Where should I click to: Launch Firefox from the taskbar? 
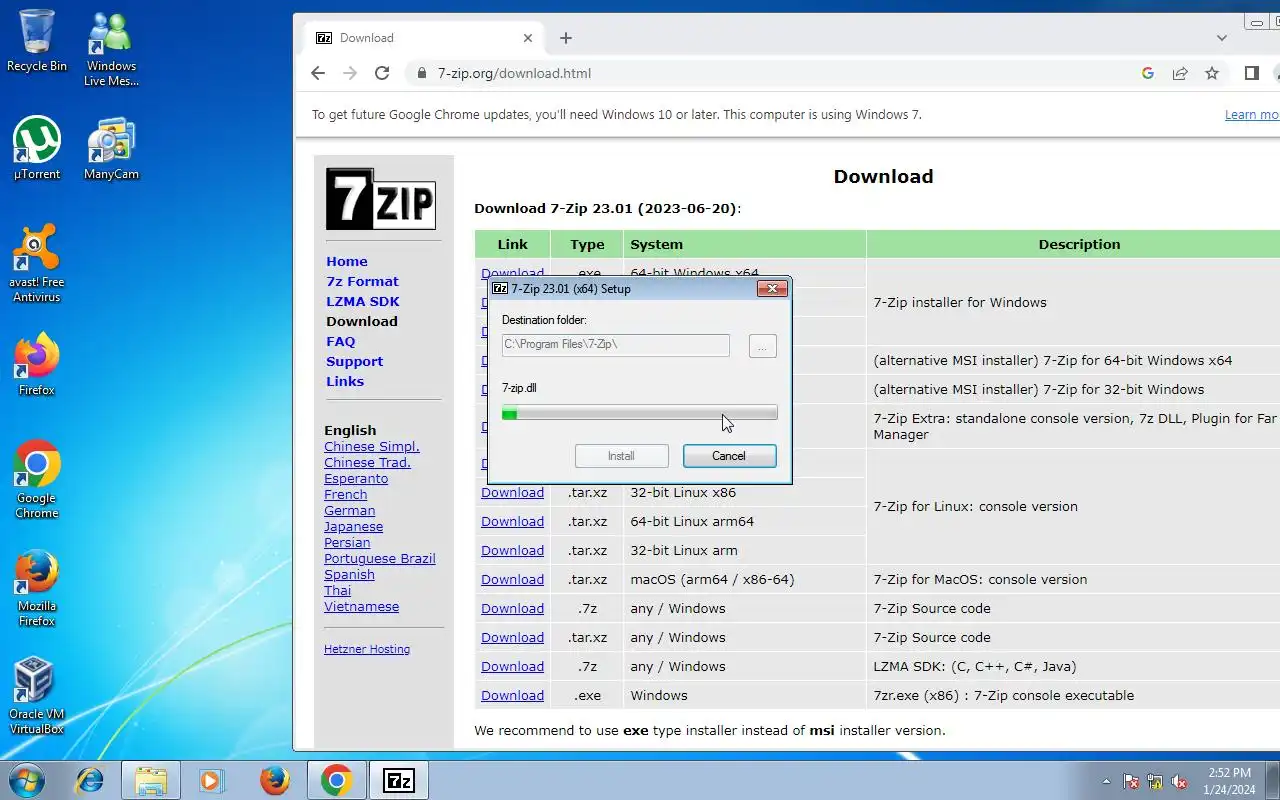coord(274,780)
